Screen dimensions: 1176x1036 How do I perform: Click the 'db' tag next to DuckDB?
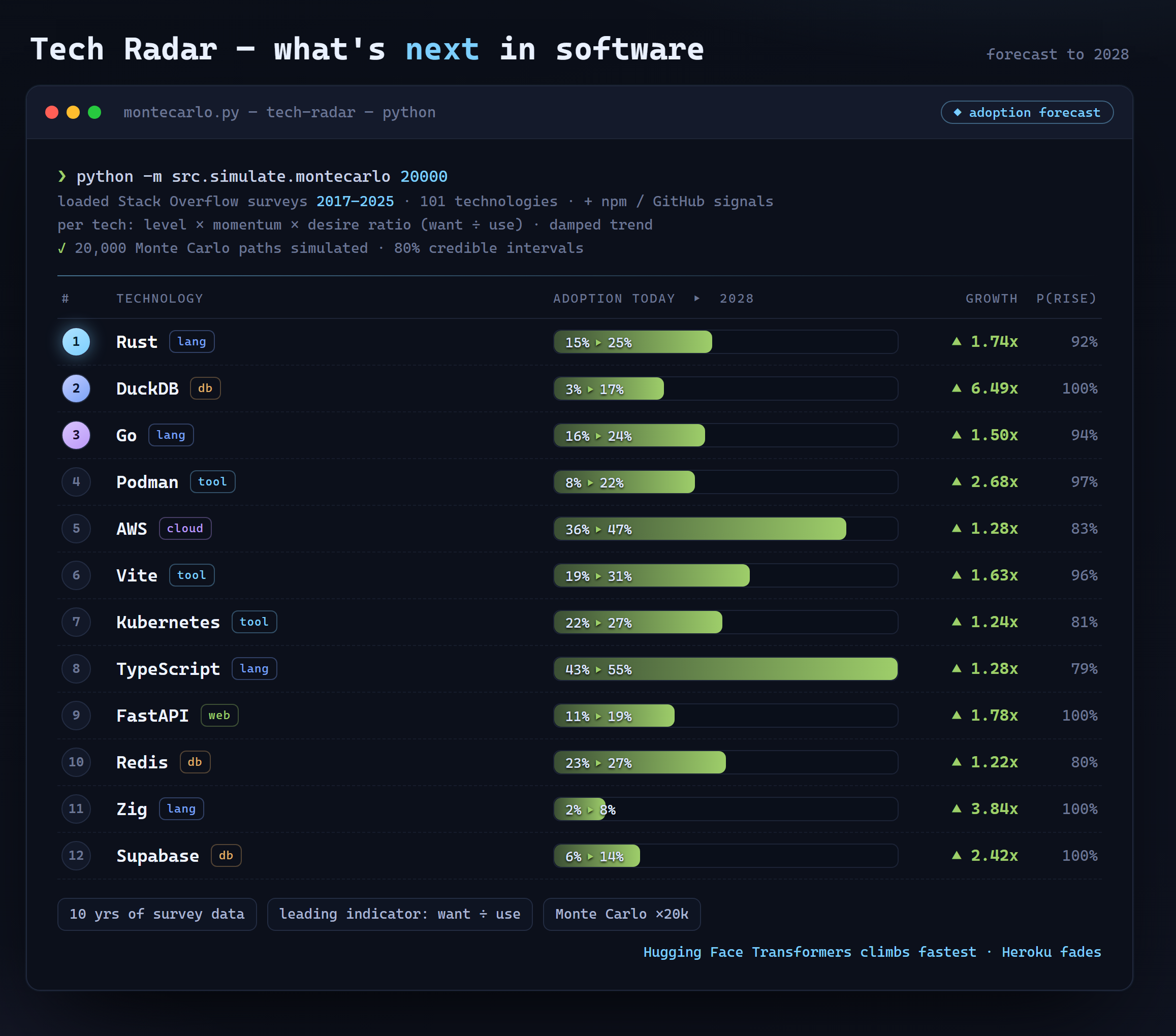tap(205, 388)
